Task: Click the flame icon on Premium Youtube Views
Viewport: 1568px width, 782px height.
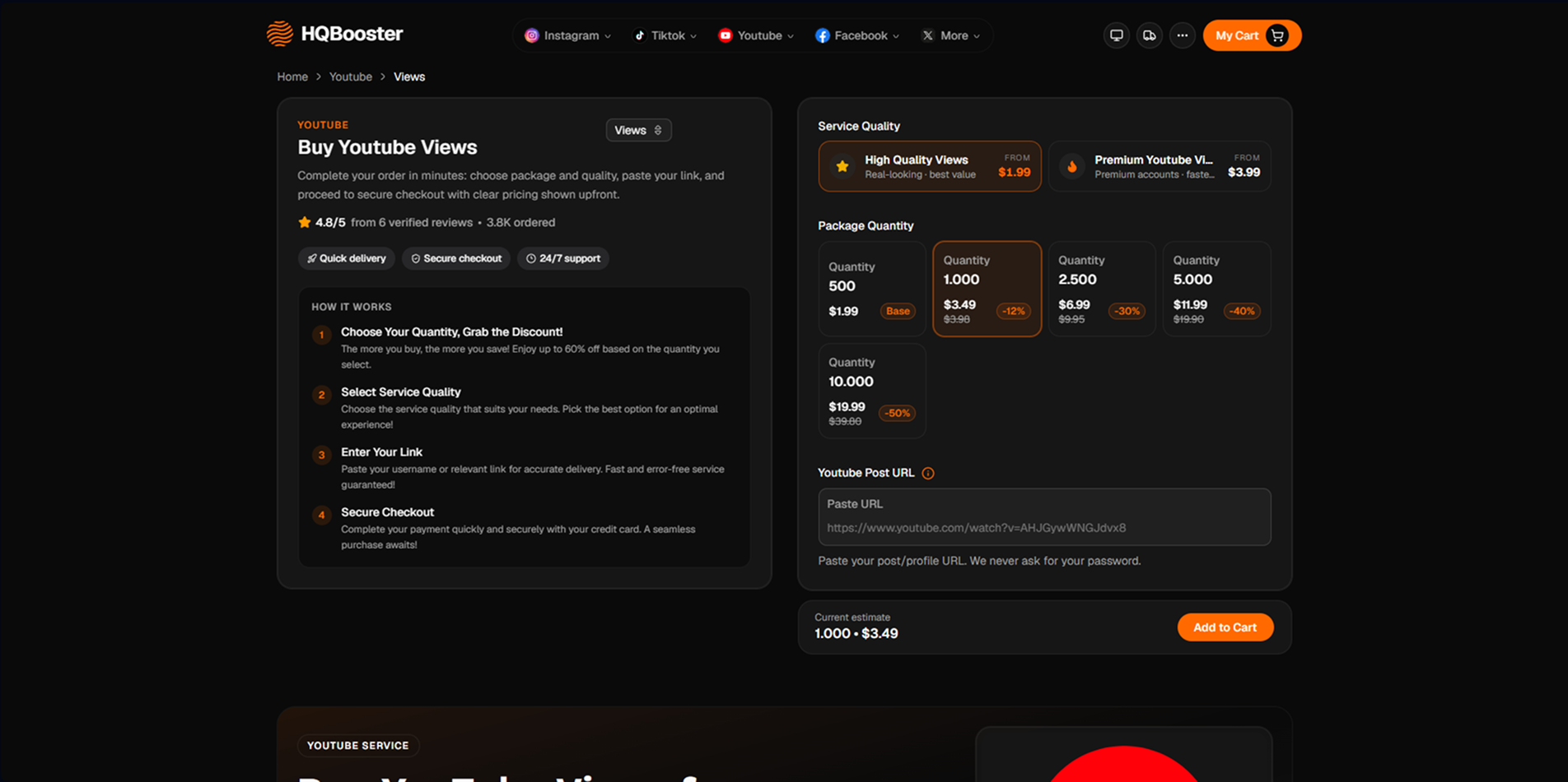Action: tap(1072, 166)
